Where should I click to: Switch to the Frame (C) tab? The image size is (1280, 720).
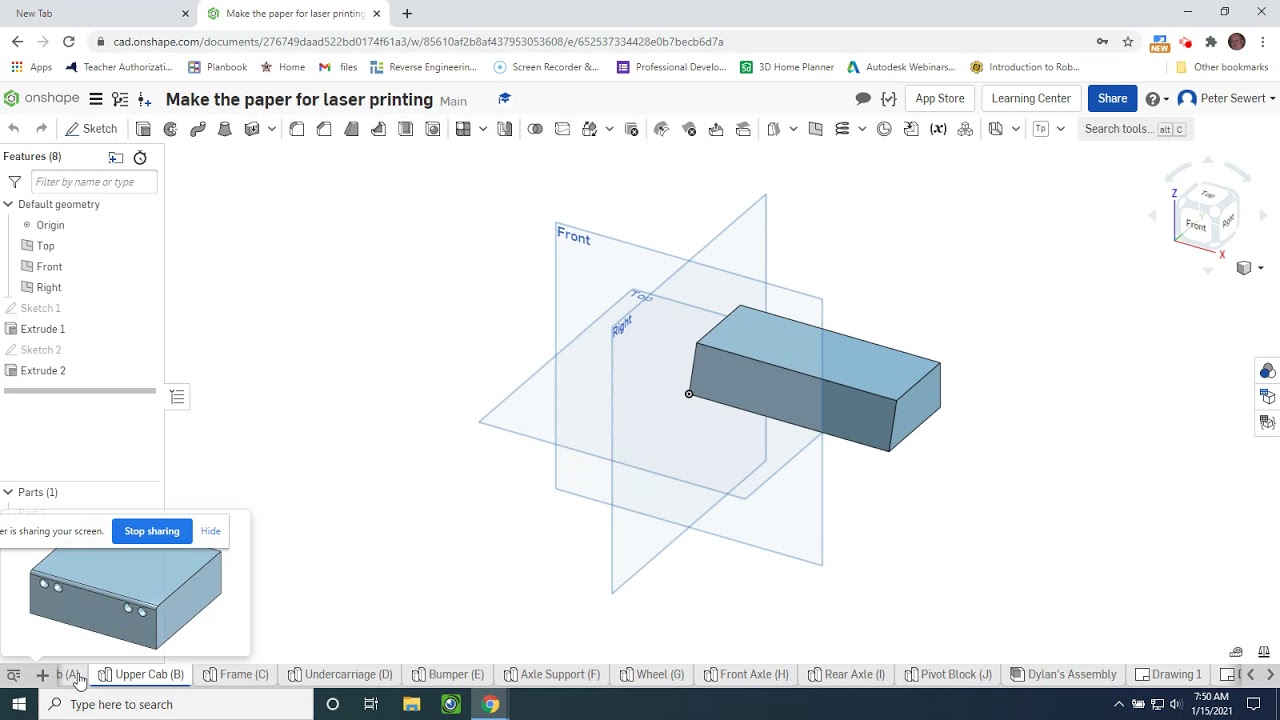pos(236,675)
